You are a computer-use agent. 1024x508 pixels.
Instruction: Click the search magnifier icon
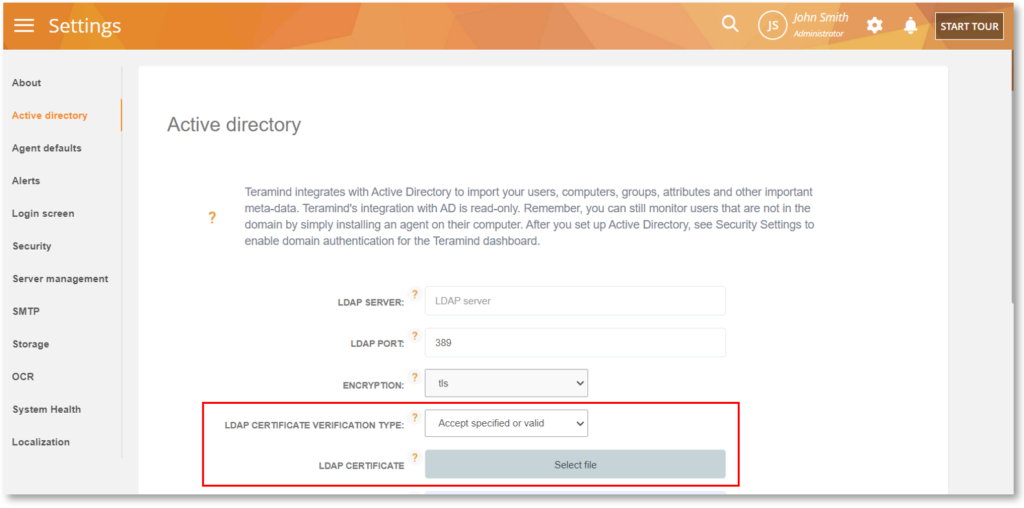point(730,24)
